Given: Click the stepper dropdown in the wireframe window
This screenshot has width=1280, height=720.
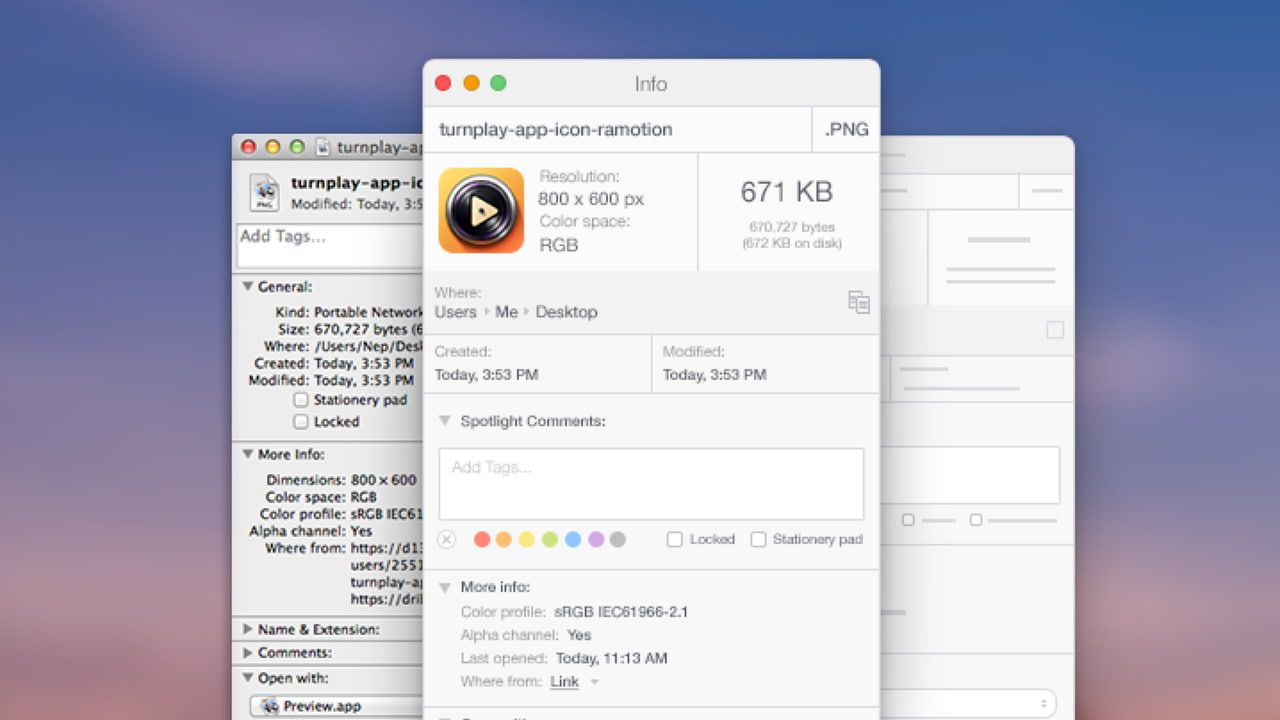Looking at the screenshot, I should point(1045,704).
